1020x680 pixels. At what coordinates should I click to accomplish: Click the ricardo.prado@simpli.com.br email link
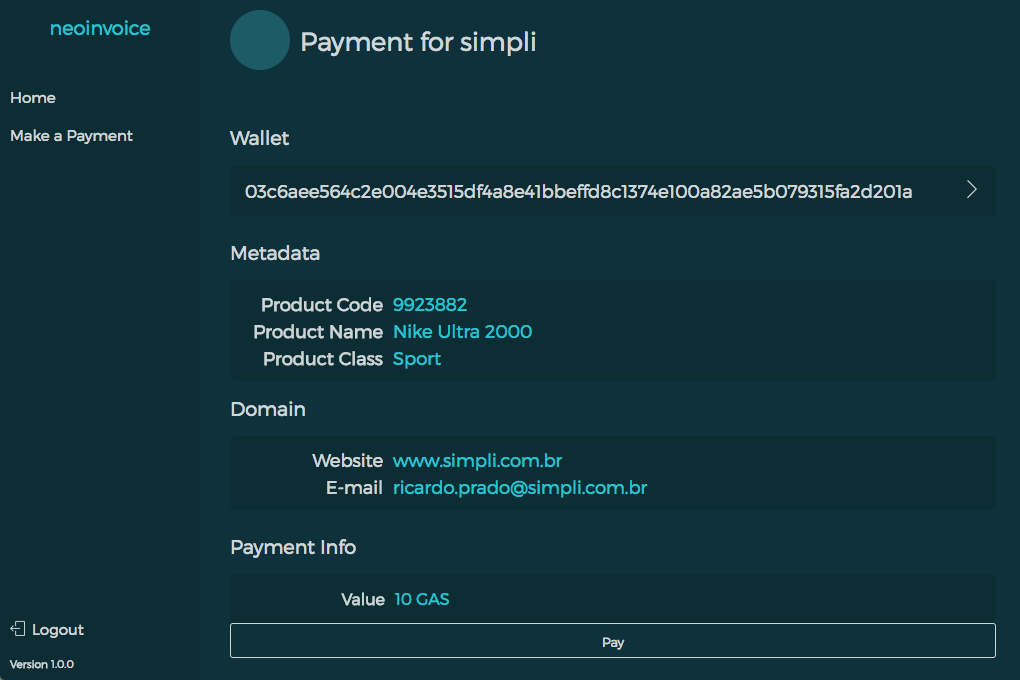pos(520,488)
